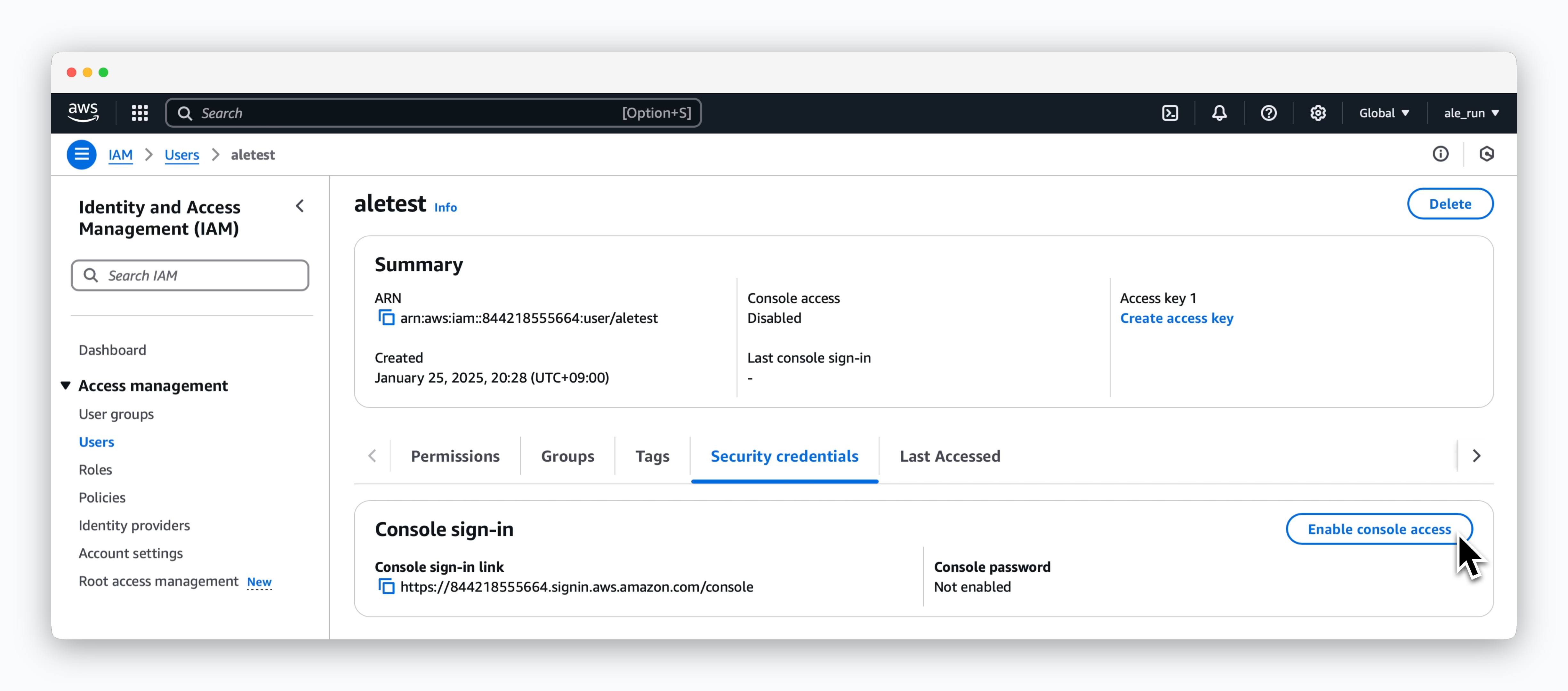Open Dashboard in the sidebar
The height and width of the screenshot is (691, 1568).
112,350
